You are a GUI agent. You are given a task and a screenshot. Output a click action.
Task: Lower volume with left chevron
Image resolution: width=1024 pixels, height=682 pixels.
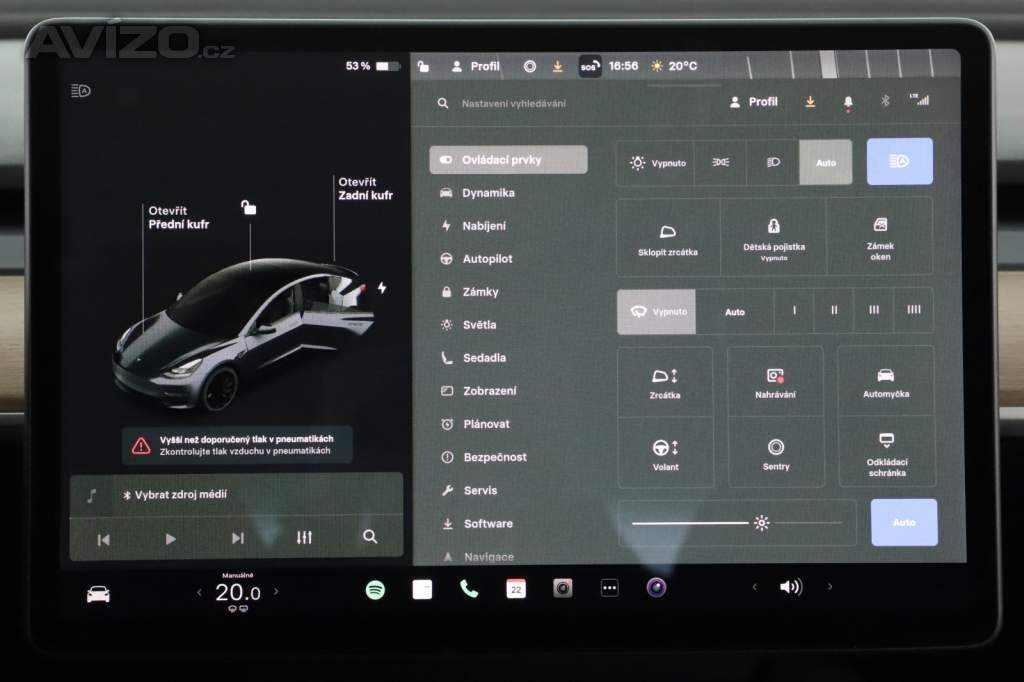pos(755,587)
